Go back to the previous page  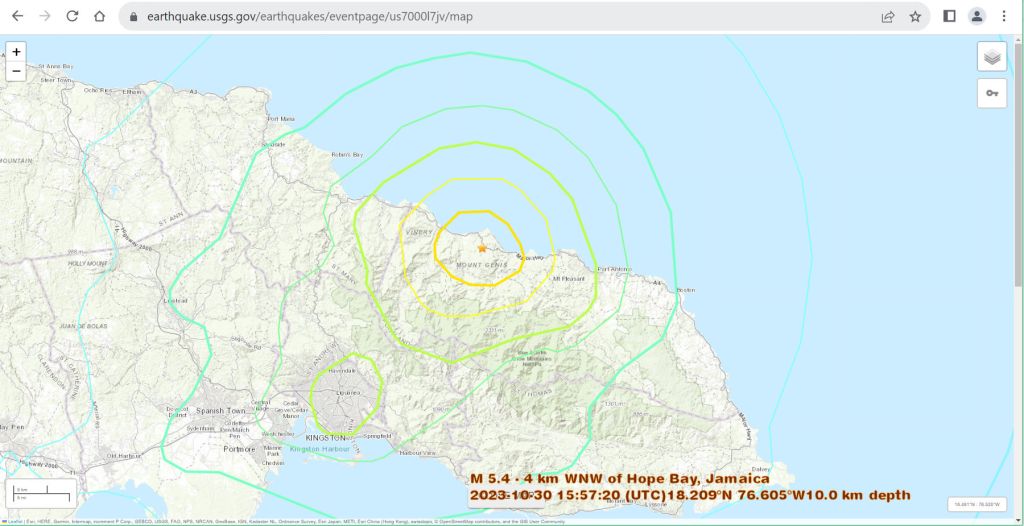tap(17, 16)
